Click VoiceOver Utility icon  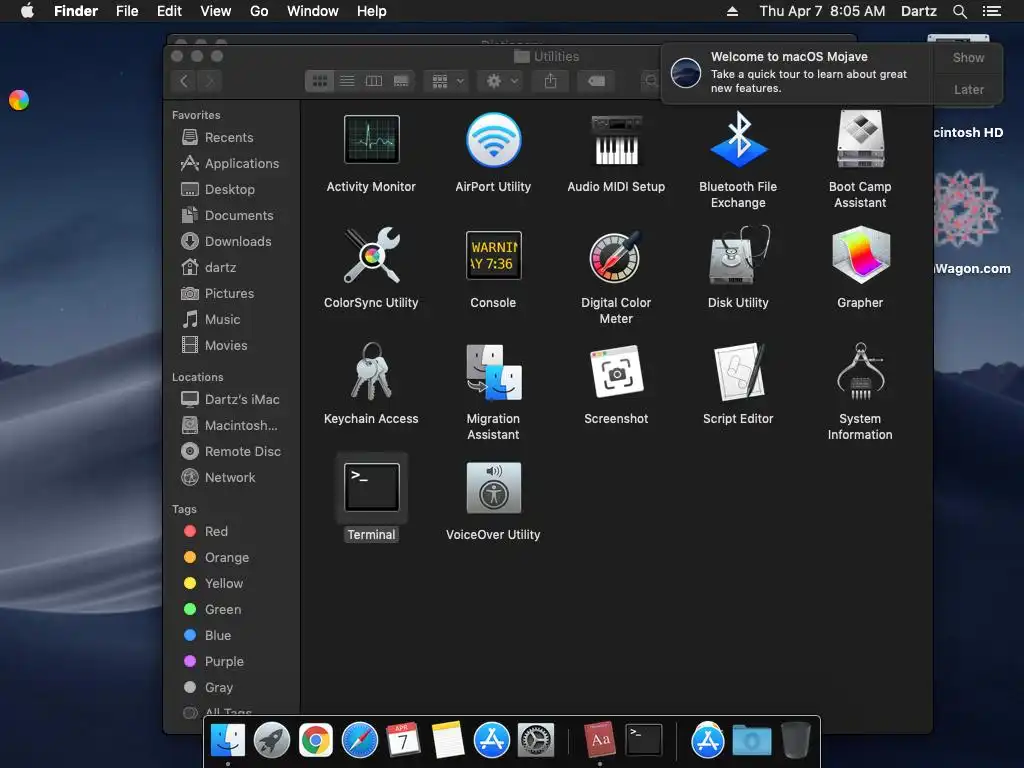494,488
